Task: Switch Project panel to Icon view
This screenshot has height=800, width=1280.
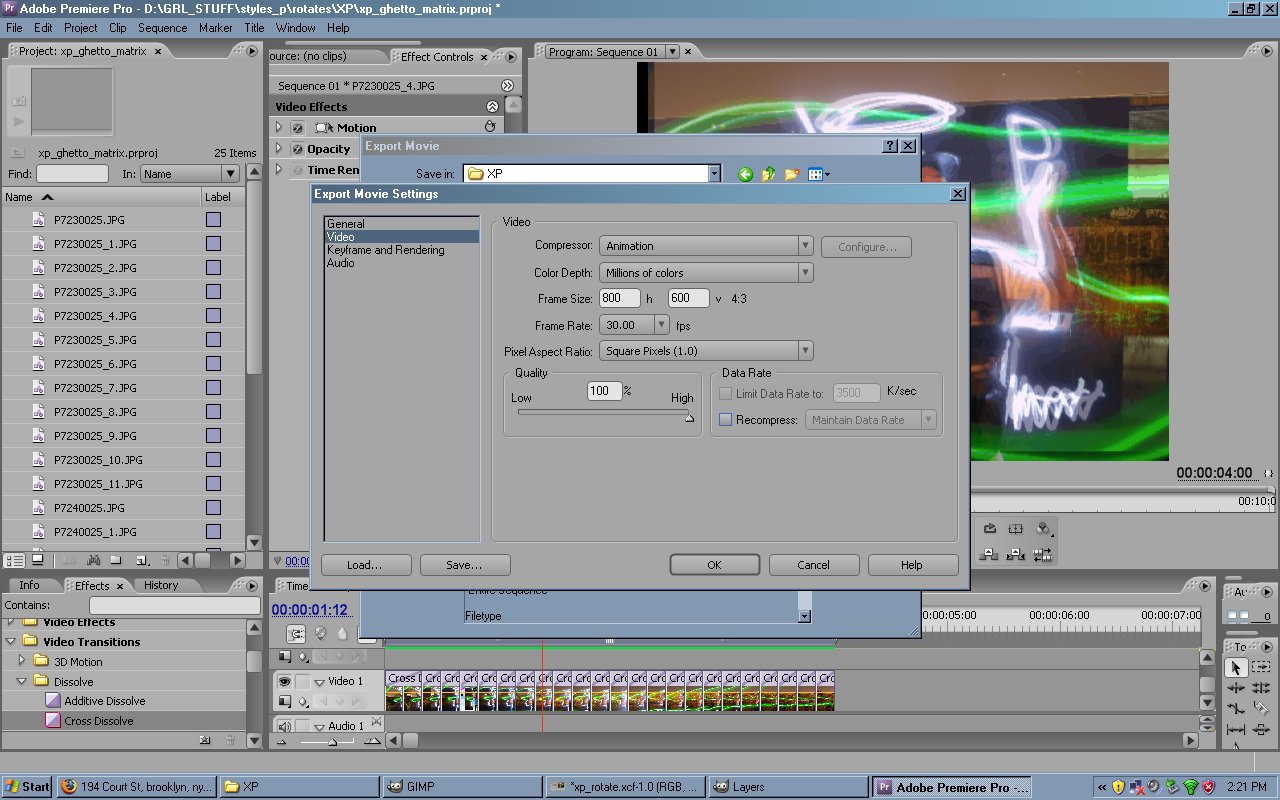Action: 38,560
